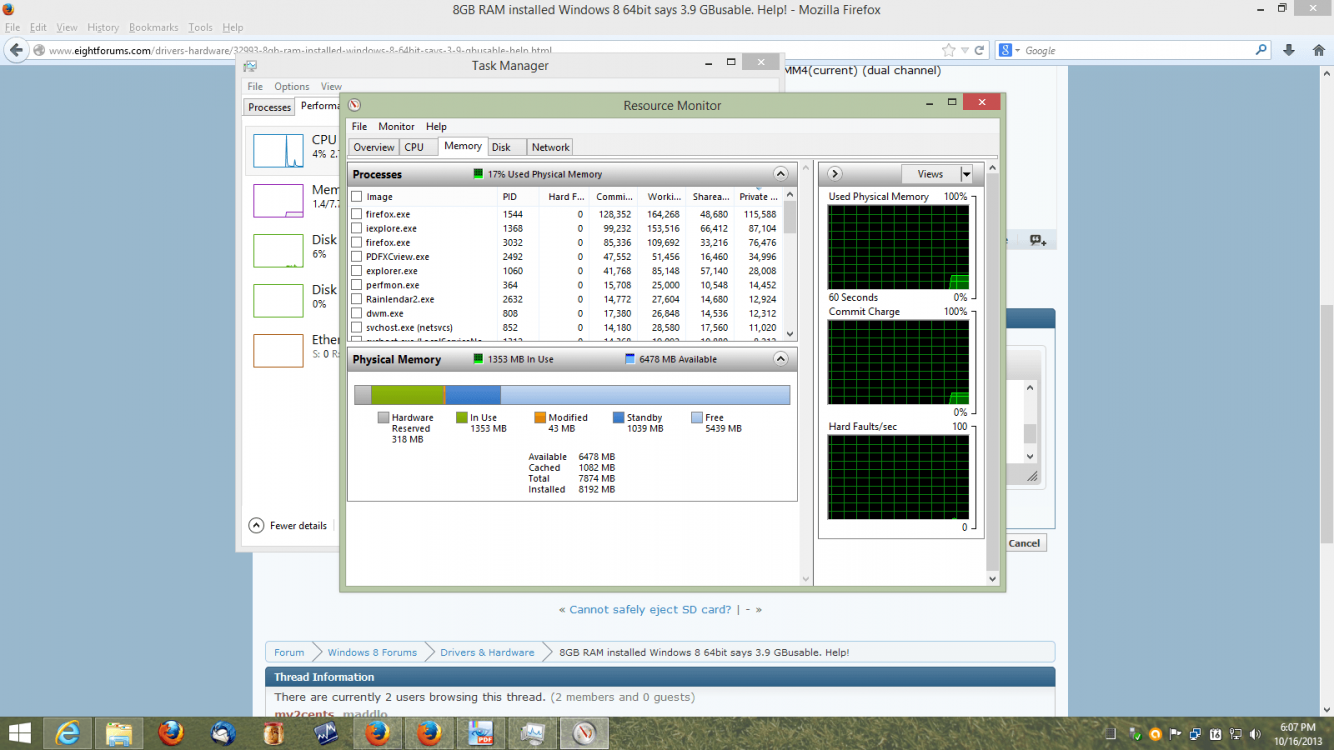Image resolution: width=1334 pixels, height=750 pixels.
Task: Select the CPU graph thumbnail in Task Manager
Action: click(278, 150)
